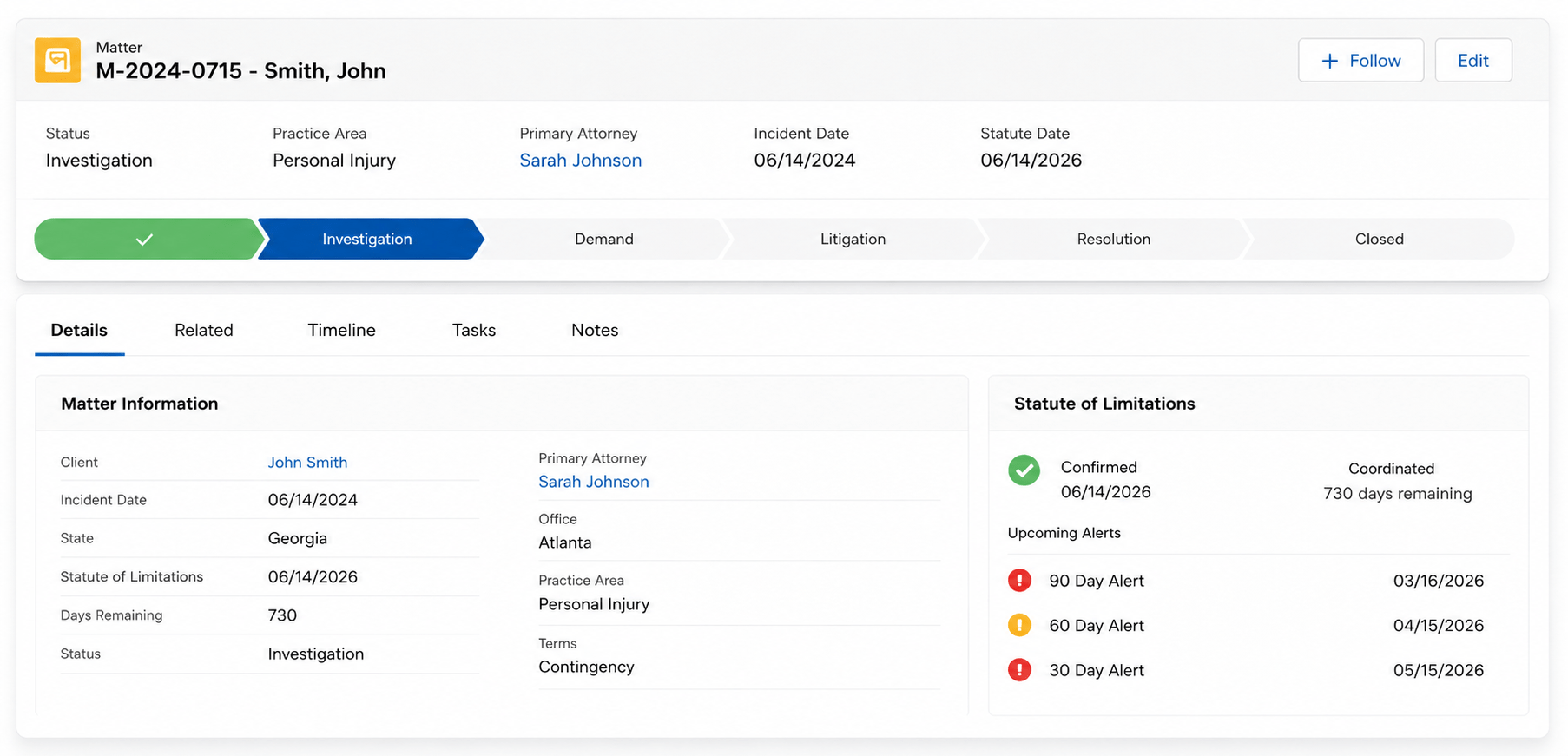Click header Incident Date 06/14/2024
This screenshot has width=1568, height=756.
point(805,161)
